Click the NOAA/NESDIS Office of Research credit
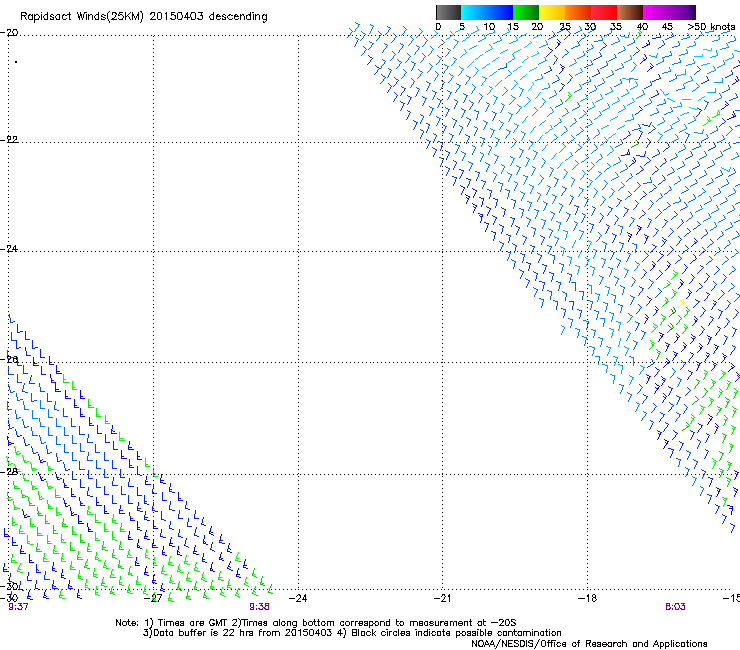740x650 pixels. [589, 644]
